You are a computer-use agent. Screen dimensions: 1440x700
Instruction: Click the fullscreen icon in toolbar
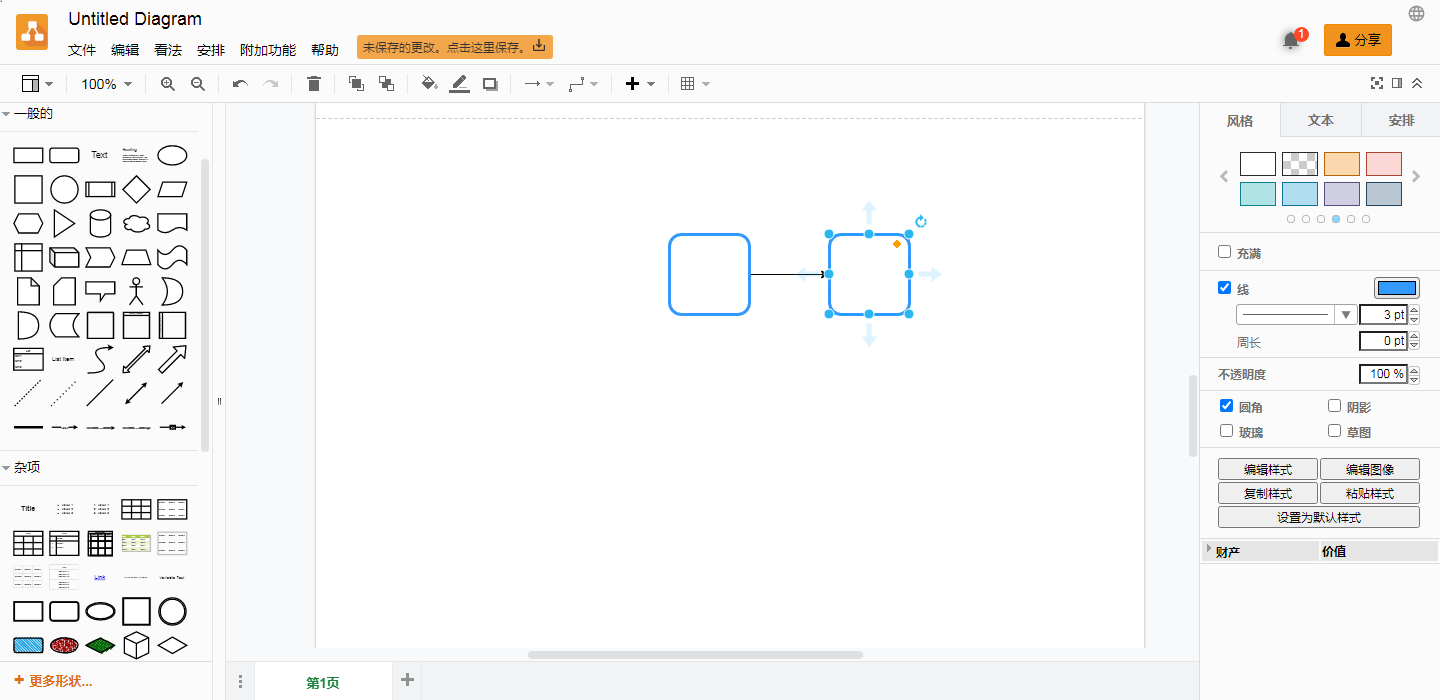1377,83
